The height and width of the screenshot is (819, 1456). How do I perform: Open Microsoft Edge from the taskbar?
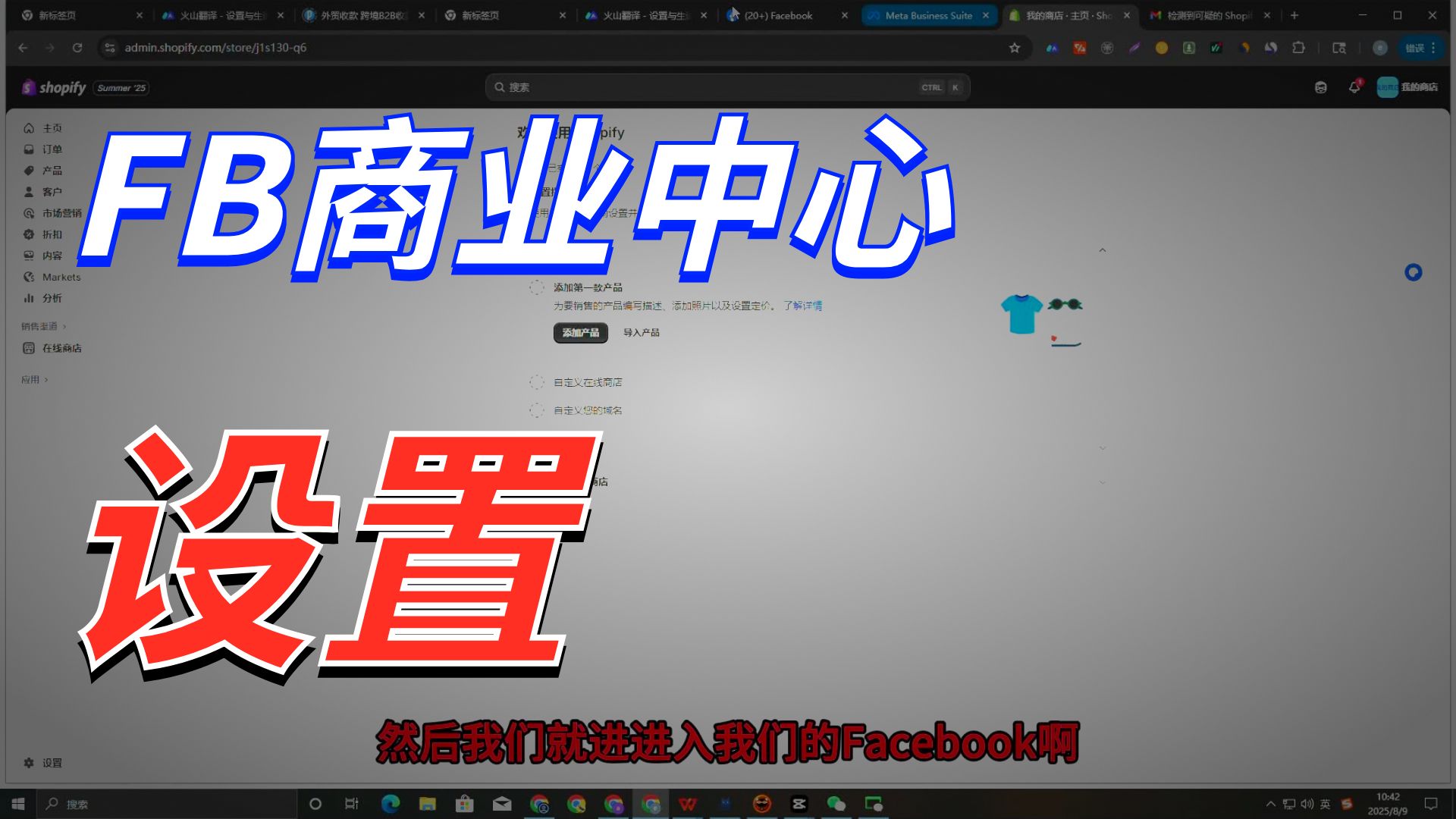[391, 804]
